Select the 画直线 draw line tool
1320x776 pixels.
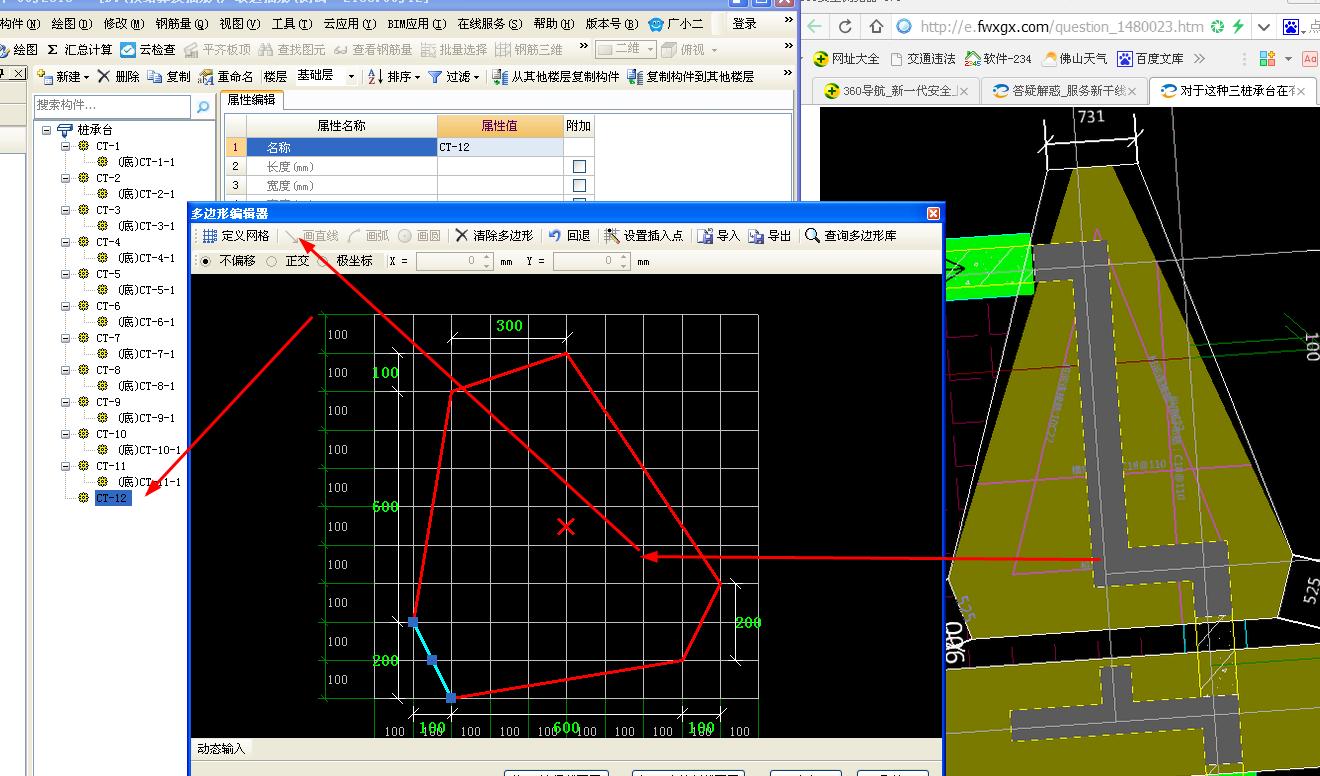311,236
